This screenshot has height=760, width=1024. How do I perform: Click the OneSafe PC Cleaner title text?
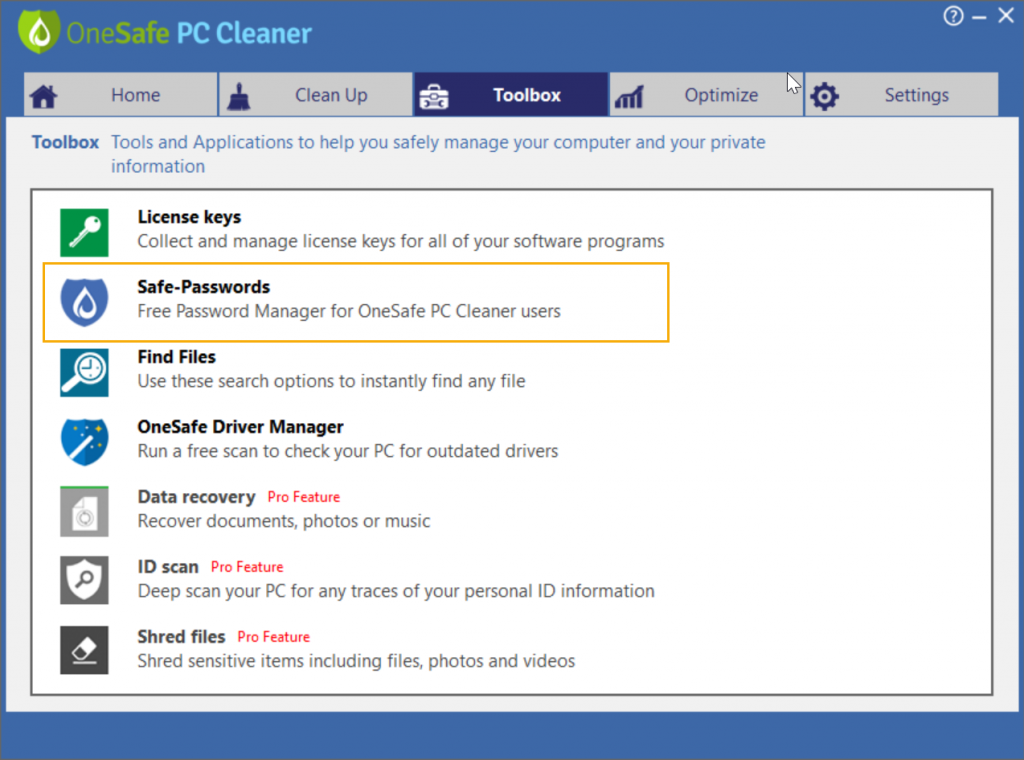(x=189, y=33)
